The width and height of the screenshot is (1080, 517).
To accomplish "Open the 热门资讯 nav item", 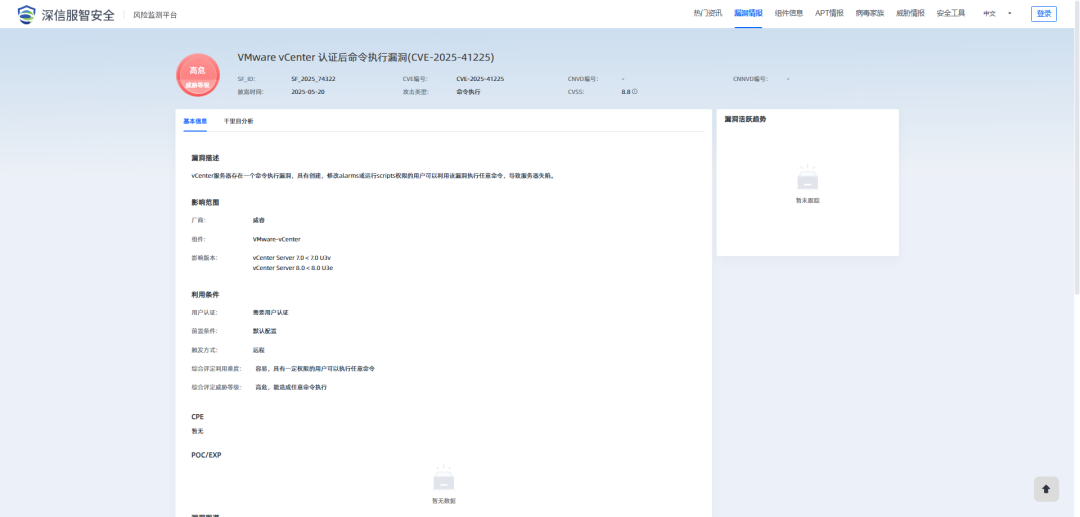I will click(x=708, y=13).
